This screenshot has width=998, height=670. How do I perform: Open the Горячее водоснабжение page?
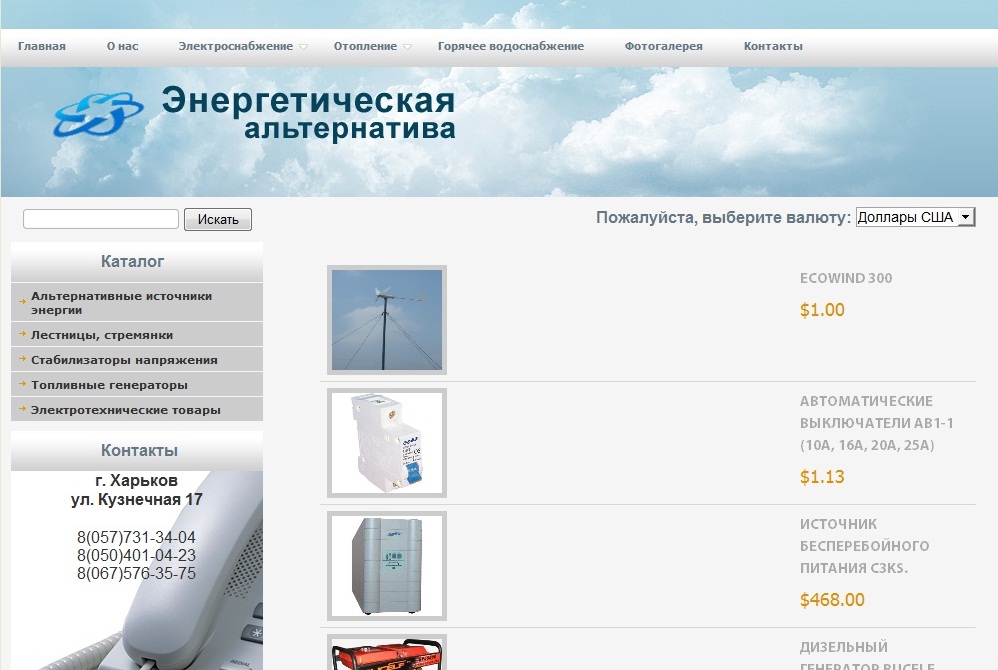point(511,45)
